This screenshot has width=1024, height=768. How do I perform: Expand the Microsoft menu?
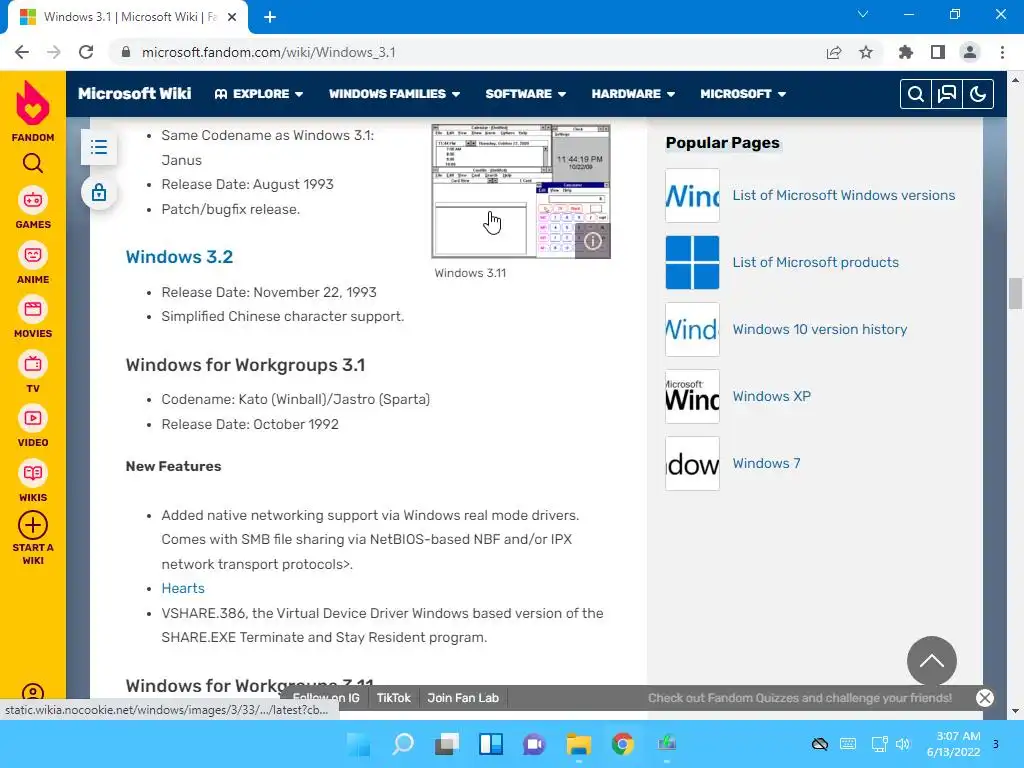[x=743, y=94]
